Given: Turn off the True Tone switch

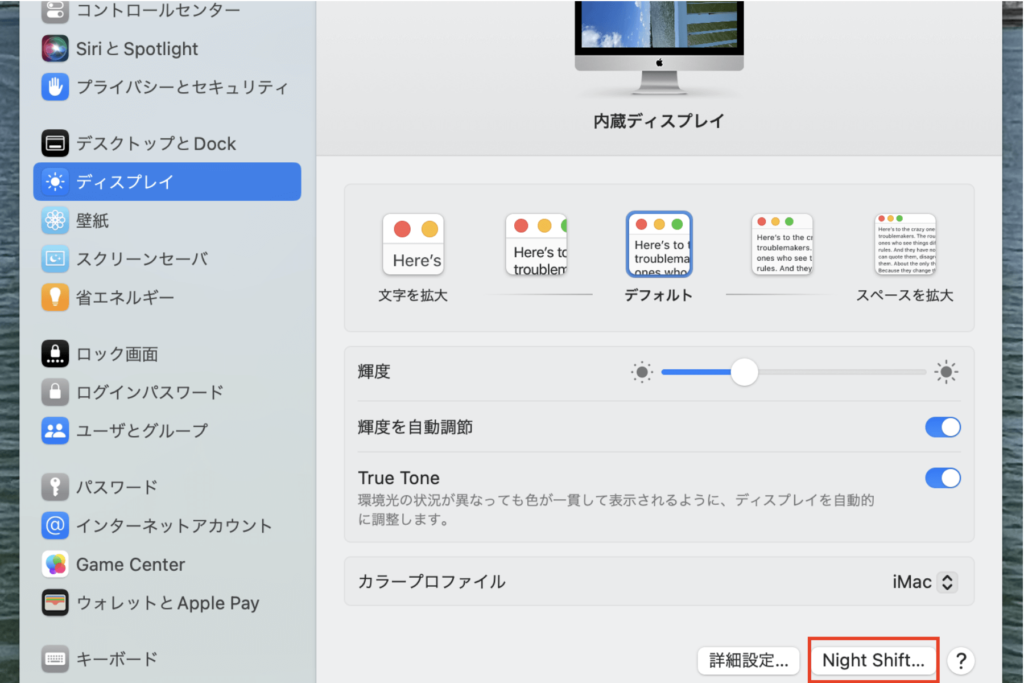Looking at the screenshot, I should coord(942,478).
